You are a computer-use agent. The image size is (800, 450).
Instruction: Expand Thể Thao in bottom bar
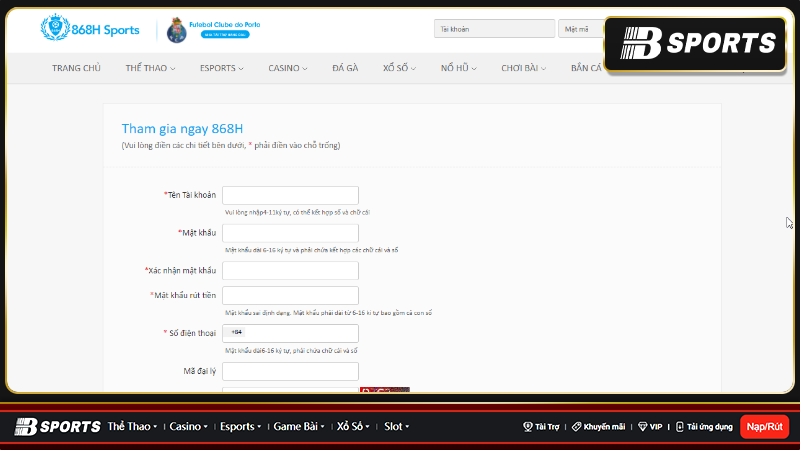(132, 427)
